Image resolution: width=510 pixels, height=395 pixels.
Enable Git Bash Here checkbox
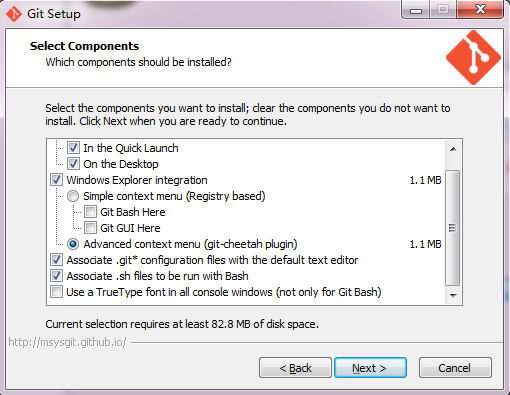(x=90, y=212)
